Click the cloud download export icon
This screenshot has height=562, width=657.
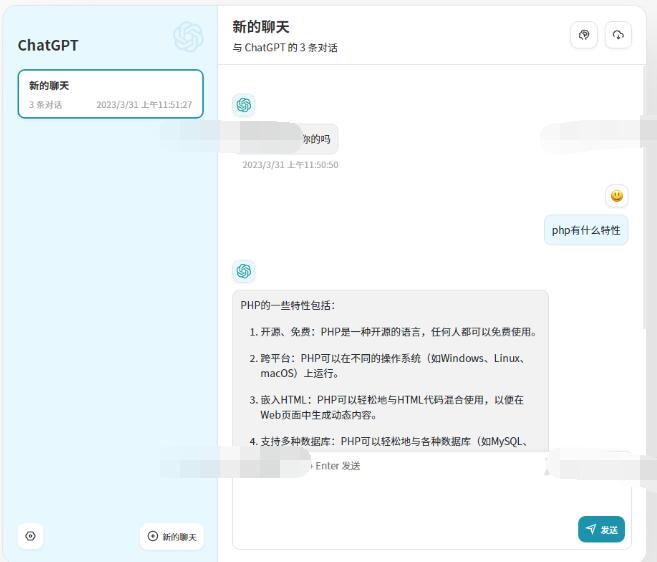coord(618,35)
